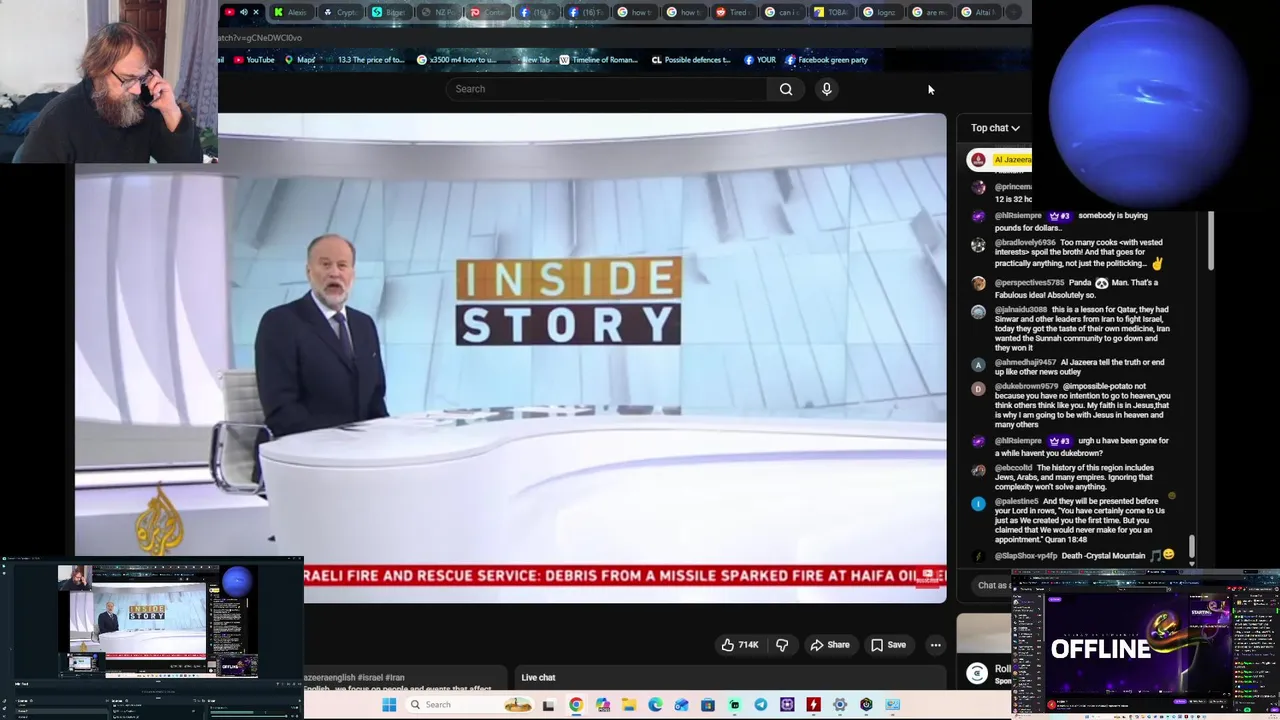Dislike the video with thumbs-down
Image resolution: width=1280 pixels, height=720 pixels.
(782, 645)
